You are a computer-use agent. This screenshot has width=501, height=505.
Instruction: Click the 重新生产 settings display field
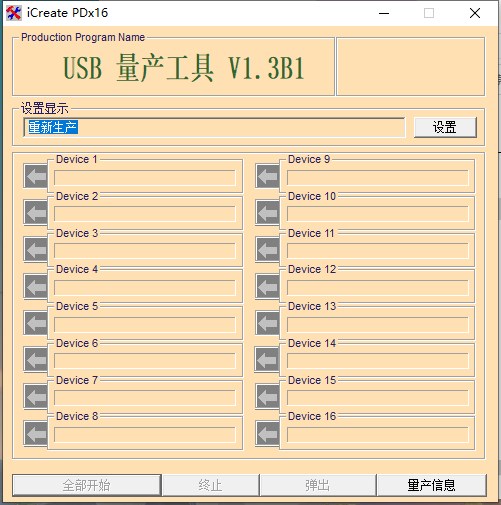point(214,127)
